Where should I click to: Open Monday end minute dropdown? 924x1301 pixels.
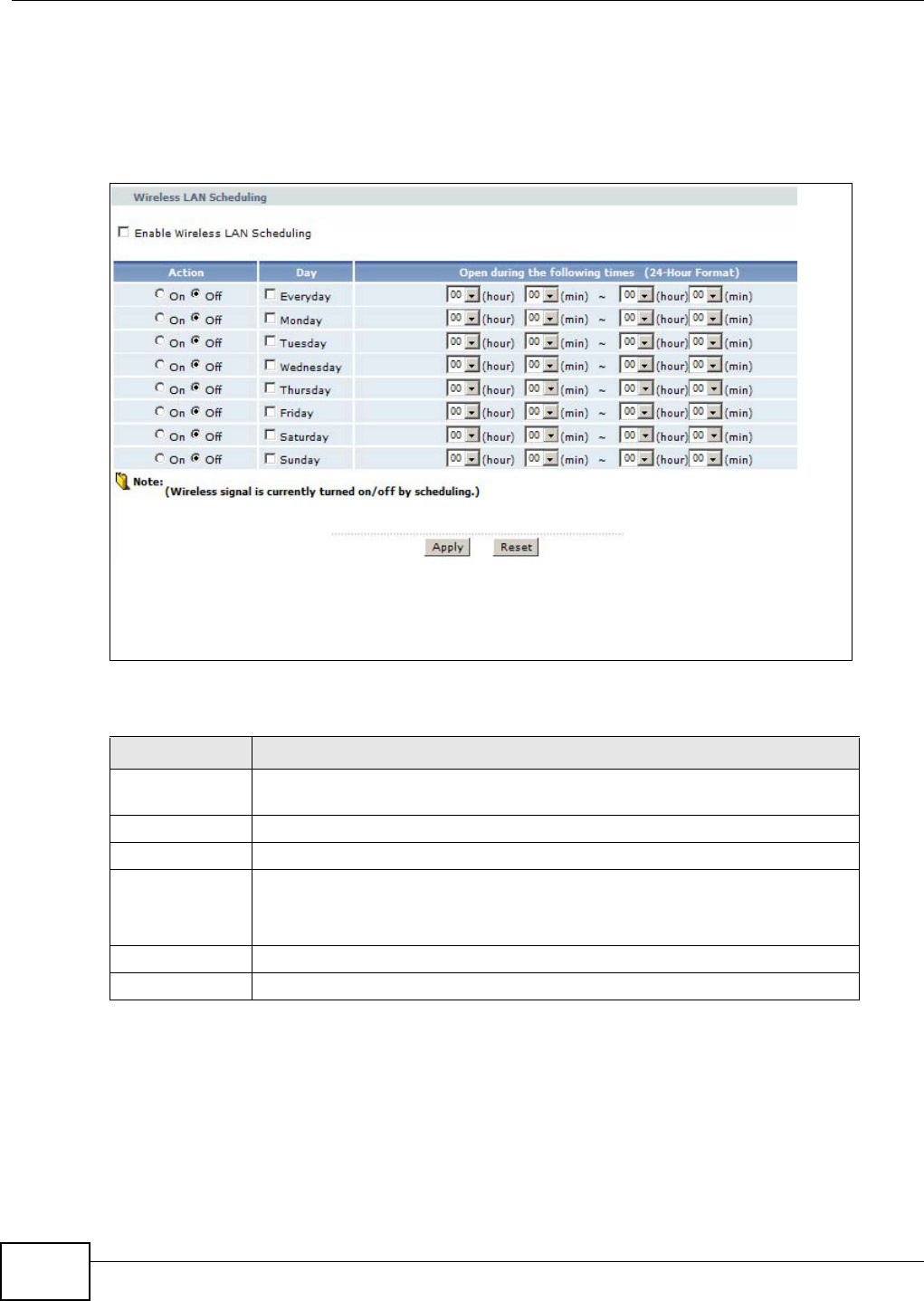tap(705, 319)
